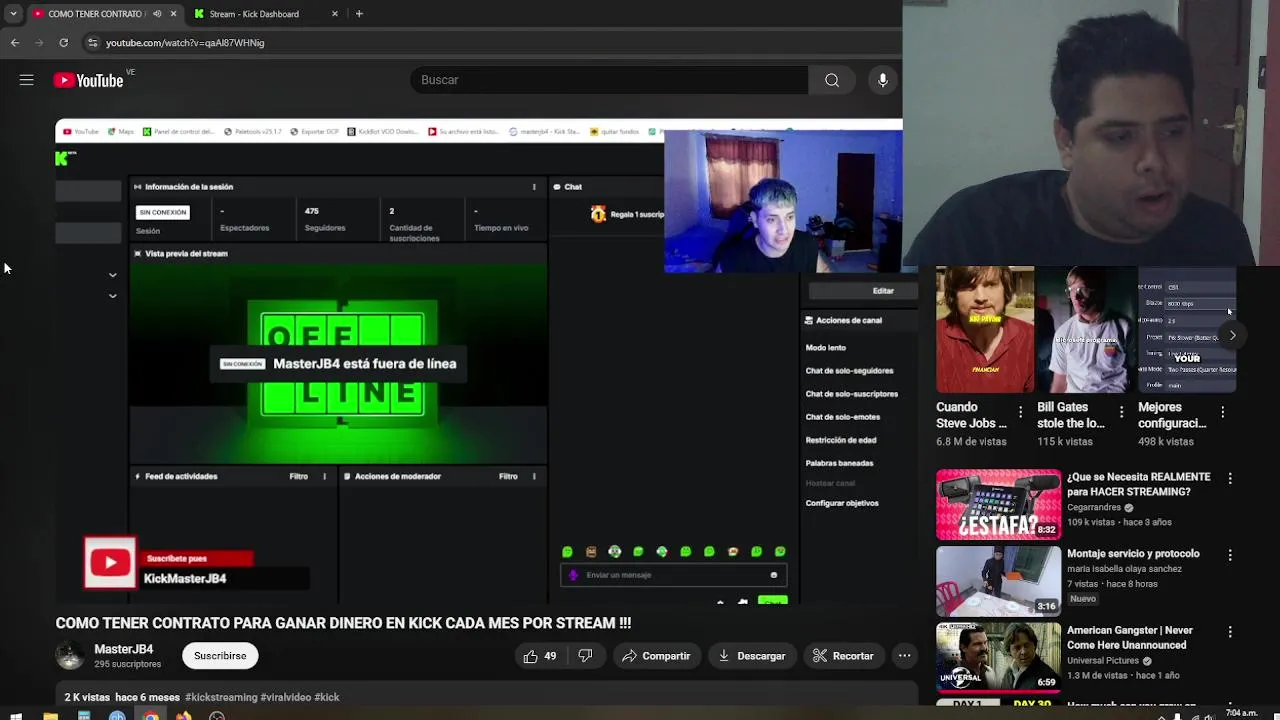Click the Buscar search field
The image size is (1280, 720).
[609, 80]
